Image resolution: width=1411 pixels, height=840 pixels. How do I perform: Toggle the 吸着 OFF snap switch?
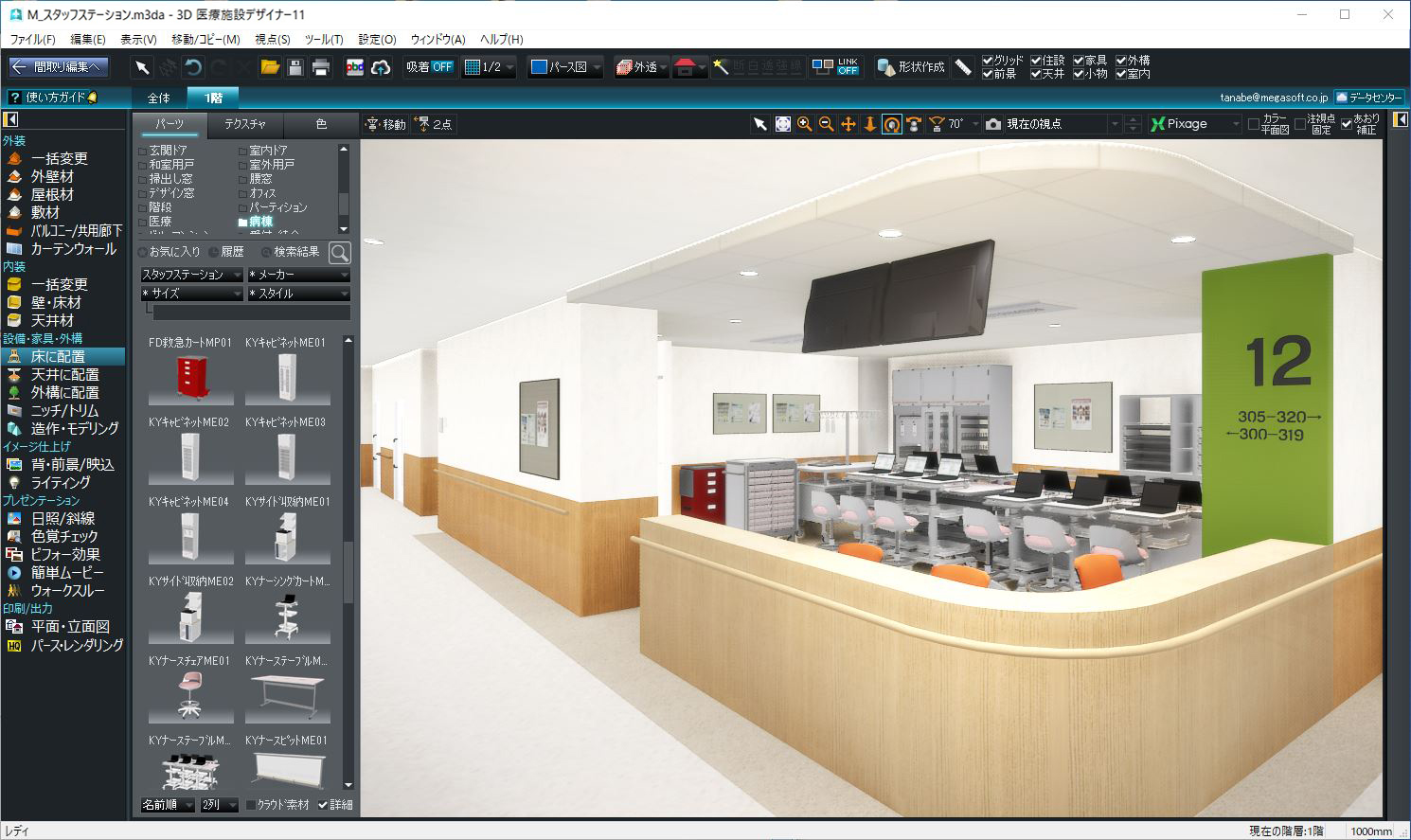[429, 67]
